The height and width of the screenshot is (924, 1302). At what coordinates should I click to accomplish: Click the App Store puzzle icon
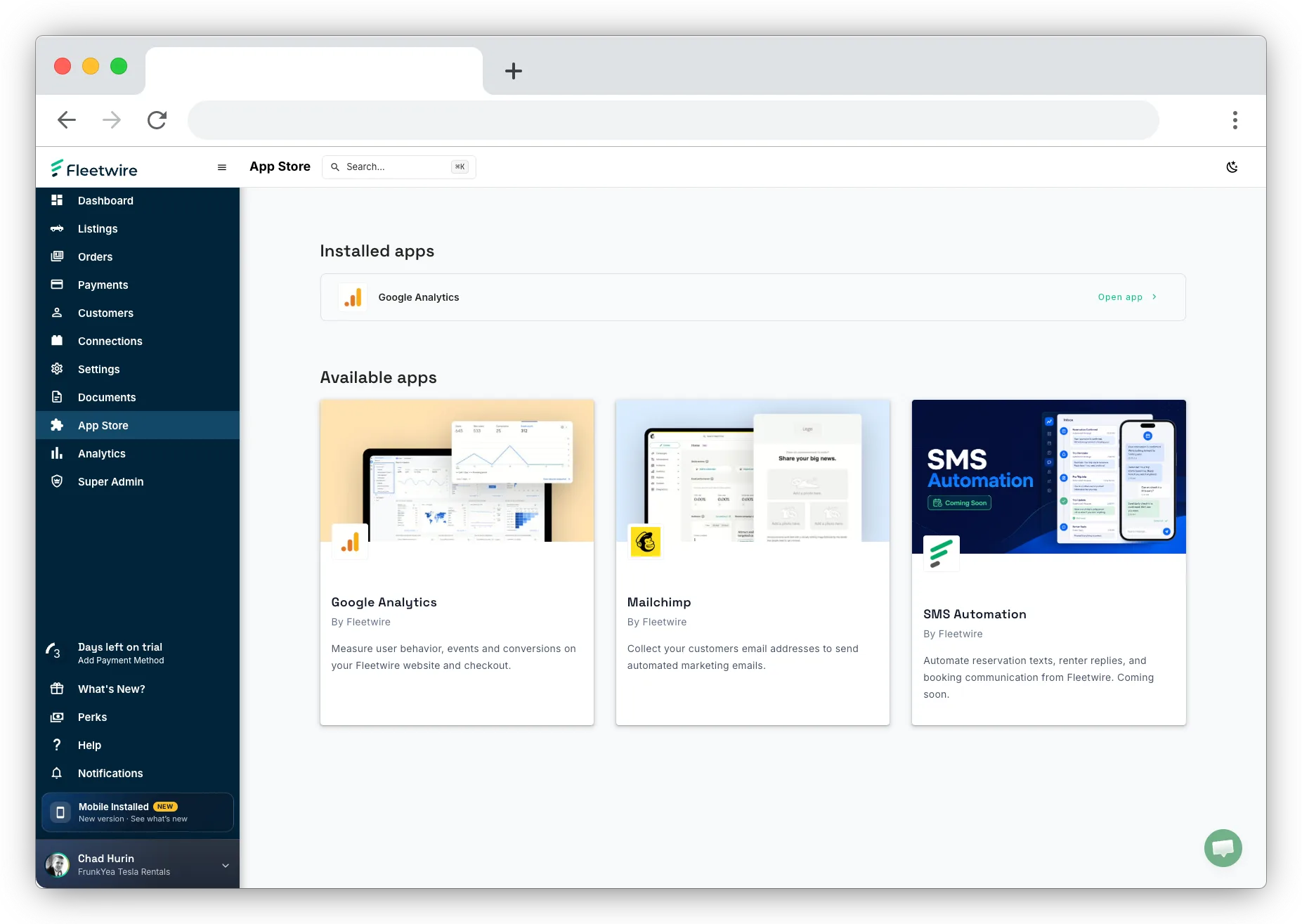click(57, 425)
